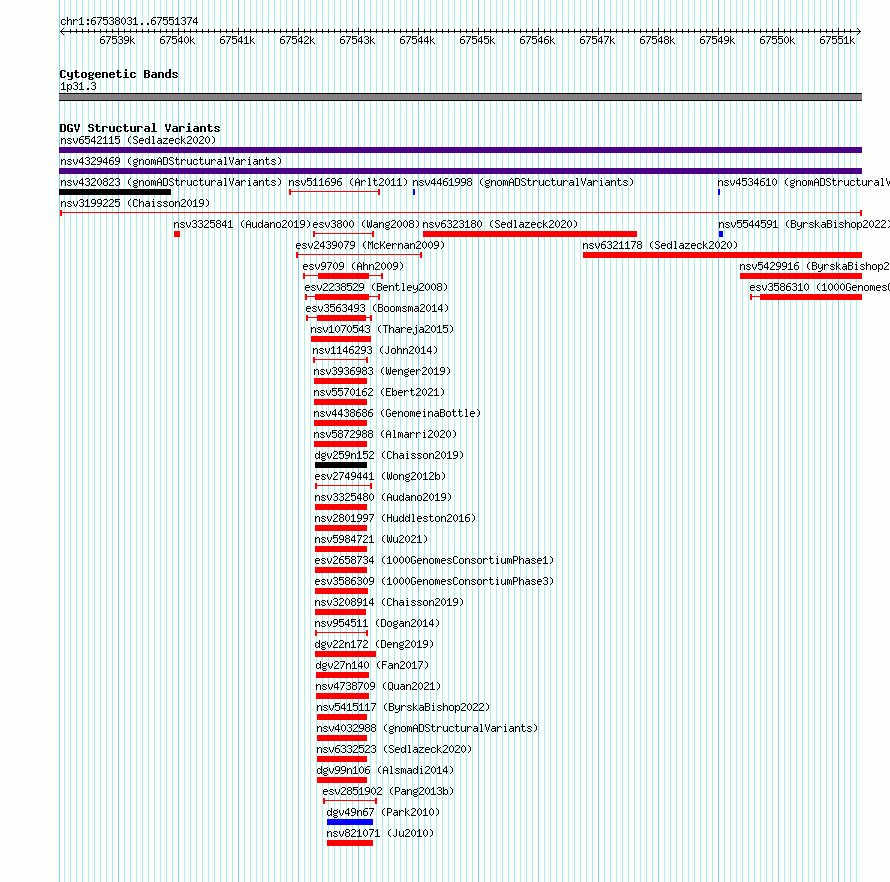Click the Cytogenetic Bands track title
890x882 pixels.
tap(119, 74)
